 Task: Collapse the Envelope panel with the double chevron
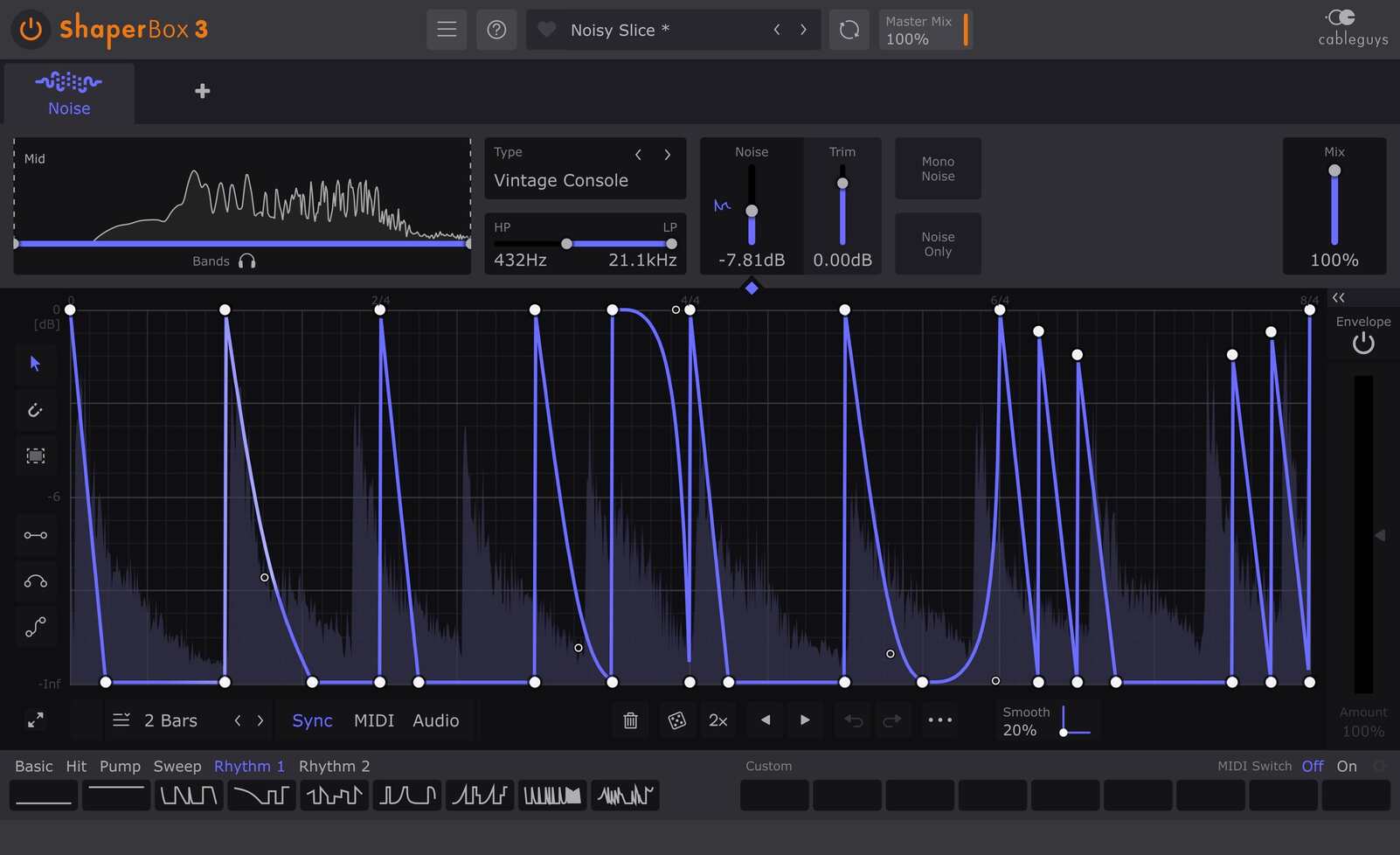pyautogui.click(x=1338, y=297)
